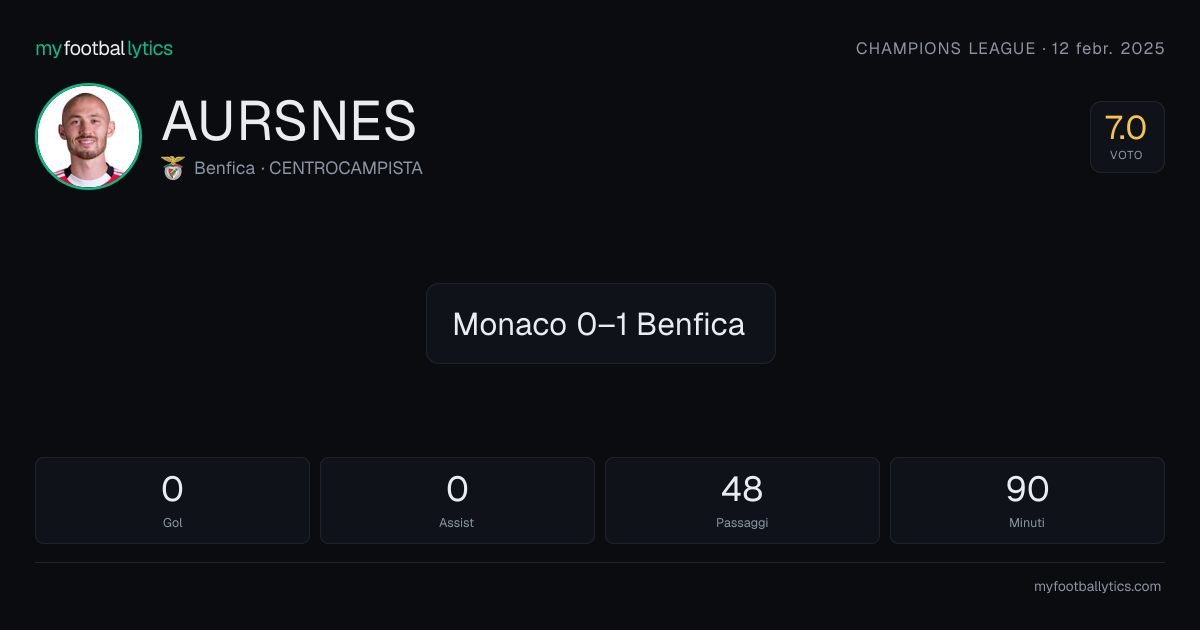Click the myfootballytics logo
Image resolution: width=1200 pixels, height=630 pixels.
pos(104,49)
